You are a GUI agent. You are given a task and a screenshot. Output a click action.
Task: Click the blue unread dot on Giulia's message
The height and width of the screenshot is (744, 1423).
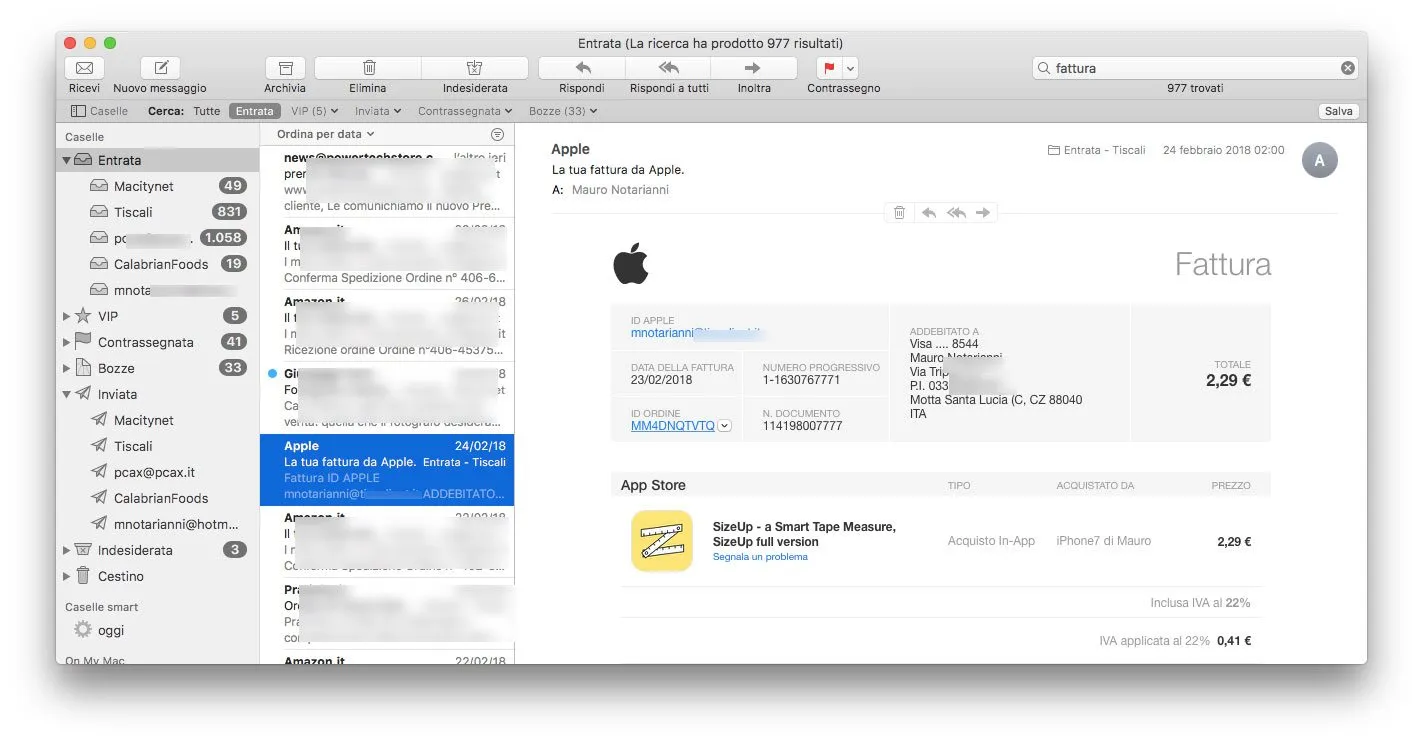click(x=270, y=373)
